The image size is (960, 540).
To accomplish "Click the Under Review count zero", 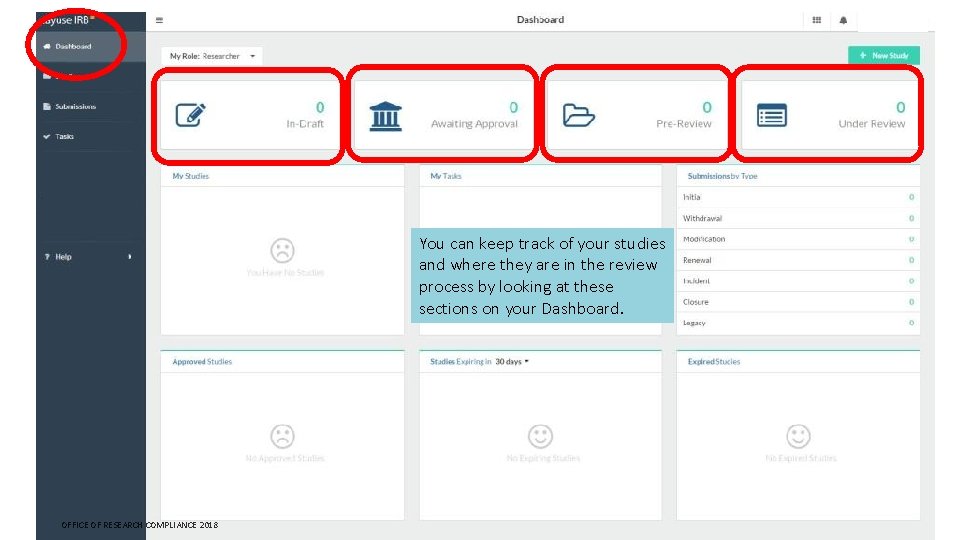I will pyautogui.click(x=901, y=108).
